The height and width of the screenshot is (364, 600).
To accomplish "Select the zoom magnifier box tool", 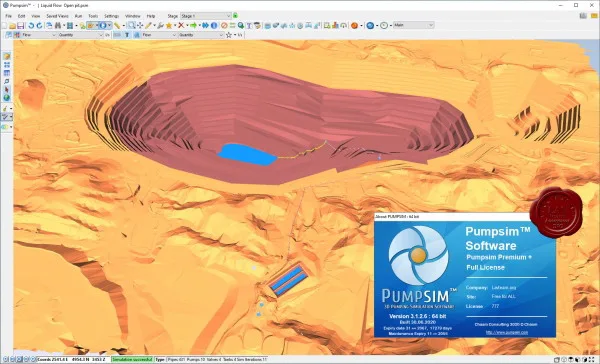I will [x=131, y=25].
